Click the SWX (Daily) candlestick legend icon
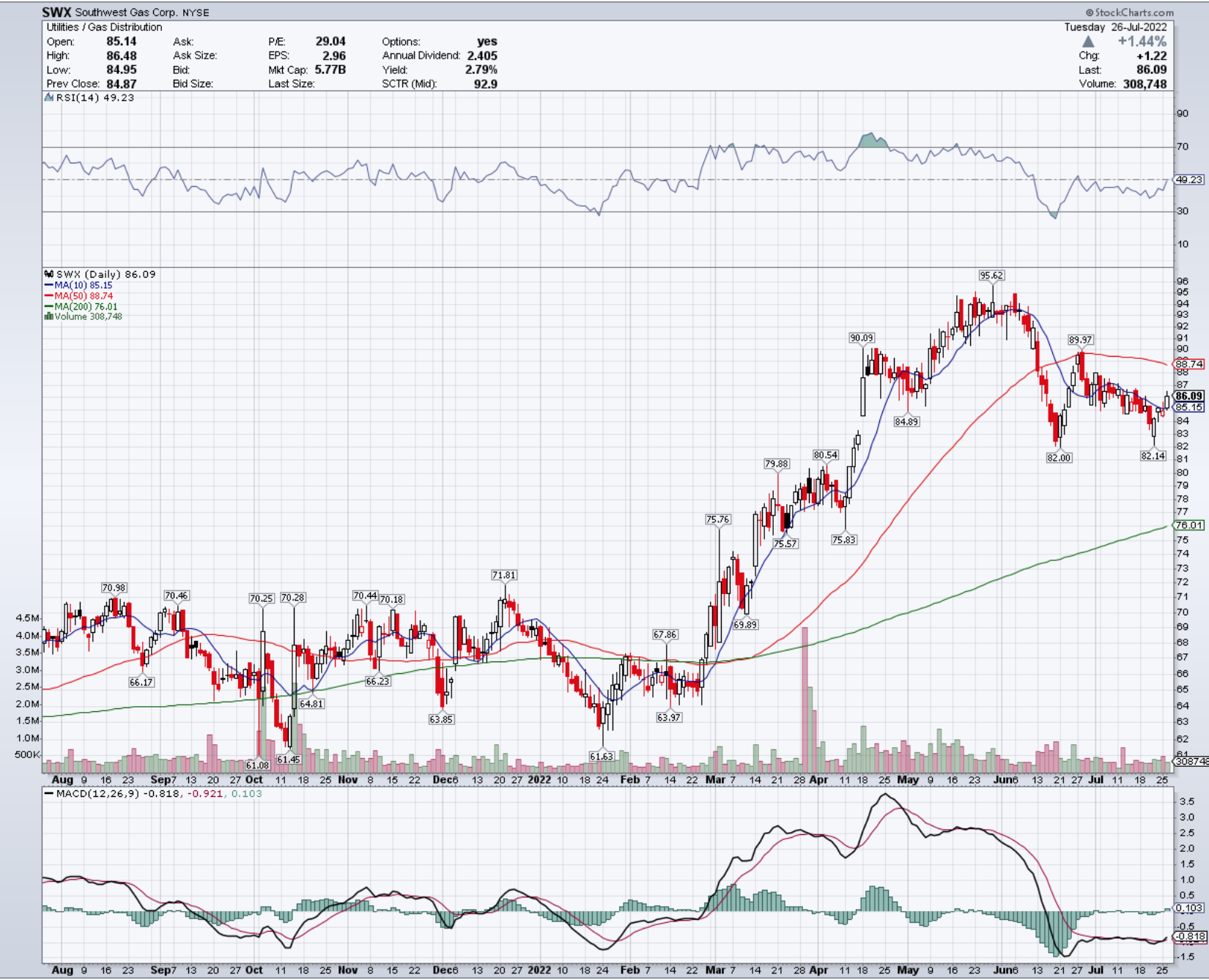The width and height of the screenshot is (1209, 980). (x=48, y=274)
